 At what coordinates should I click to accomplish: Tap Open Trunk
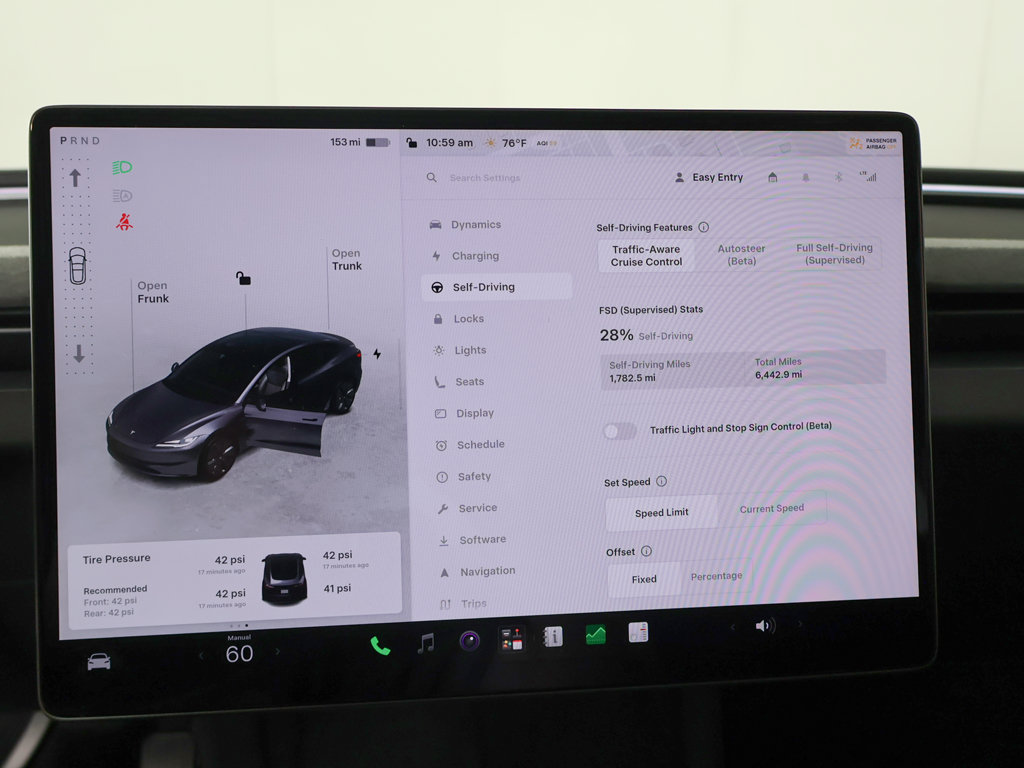(x=347, y=259)
